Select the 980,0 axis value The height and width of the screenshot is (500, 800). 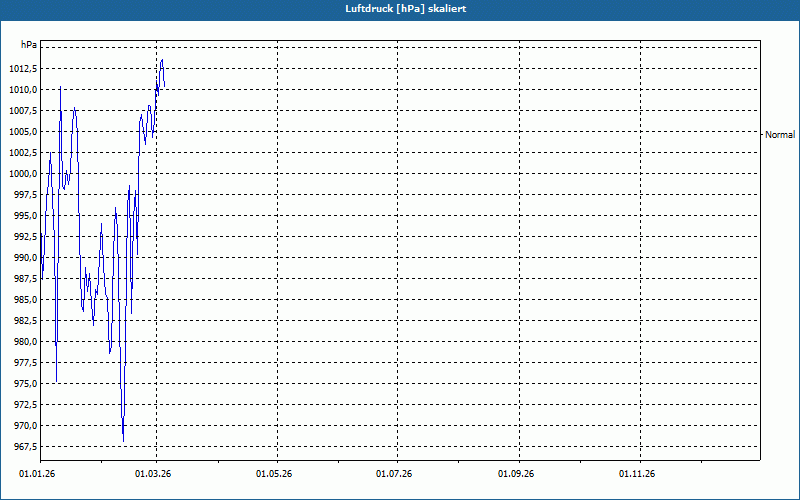(x=25, y=341)
